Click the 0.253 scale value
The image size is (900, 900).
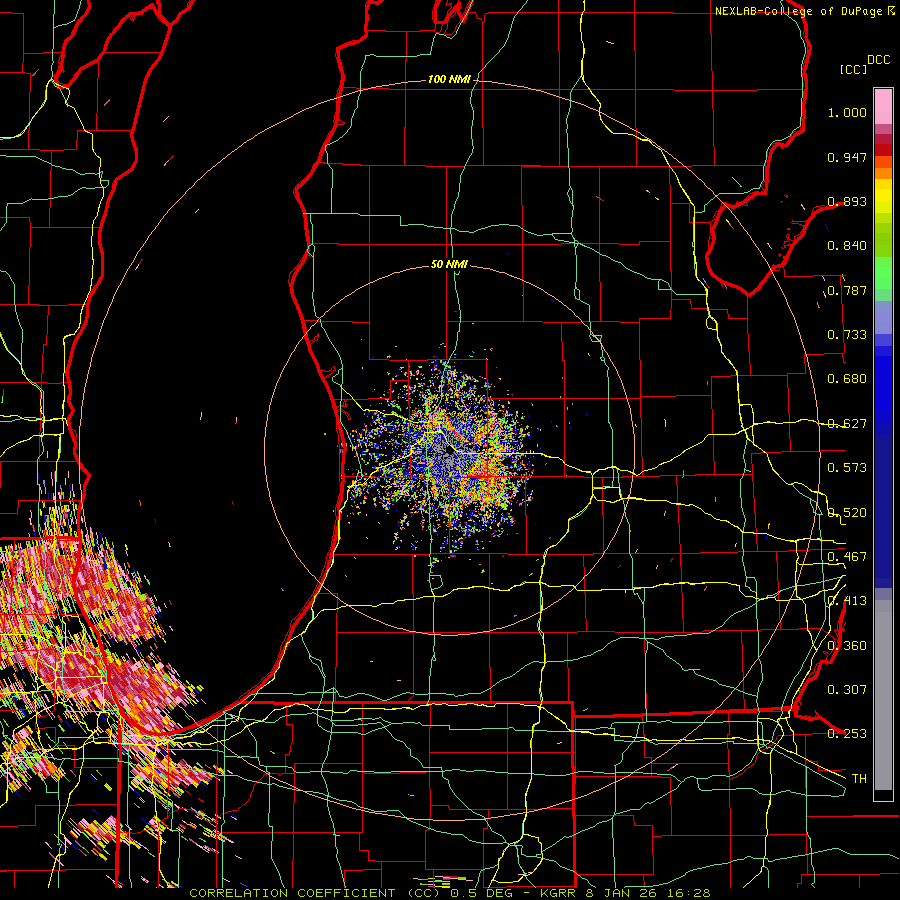[847, 734]
